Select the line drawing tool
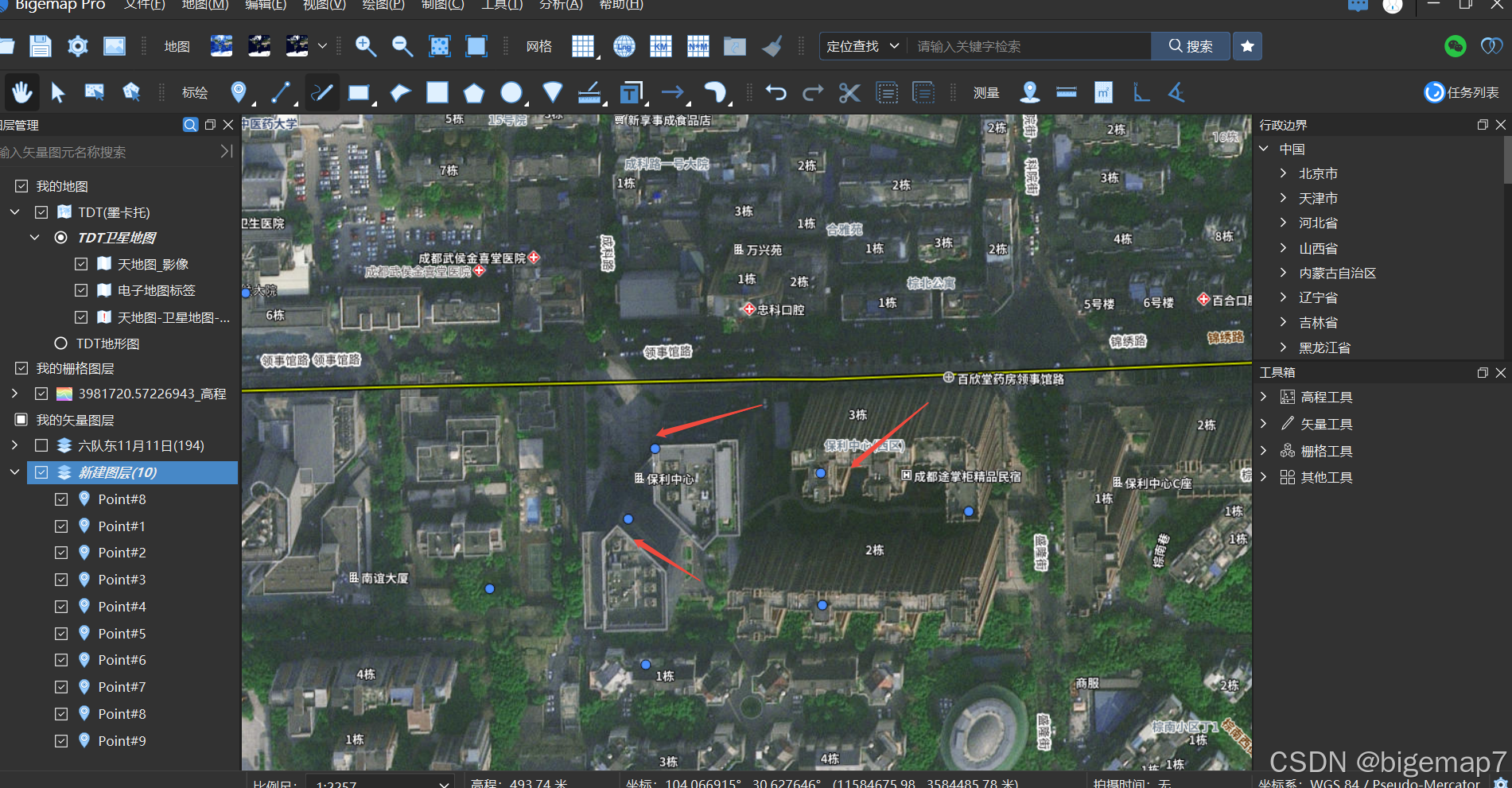Screen dimensions: 1512x788 coord(280,93)
